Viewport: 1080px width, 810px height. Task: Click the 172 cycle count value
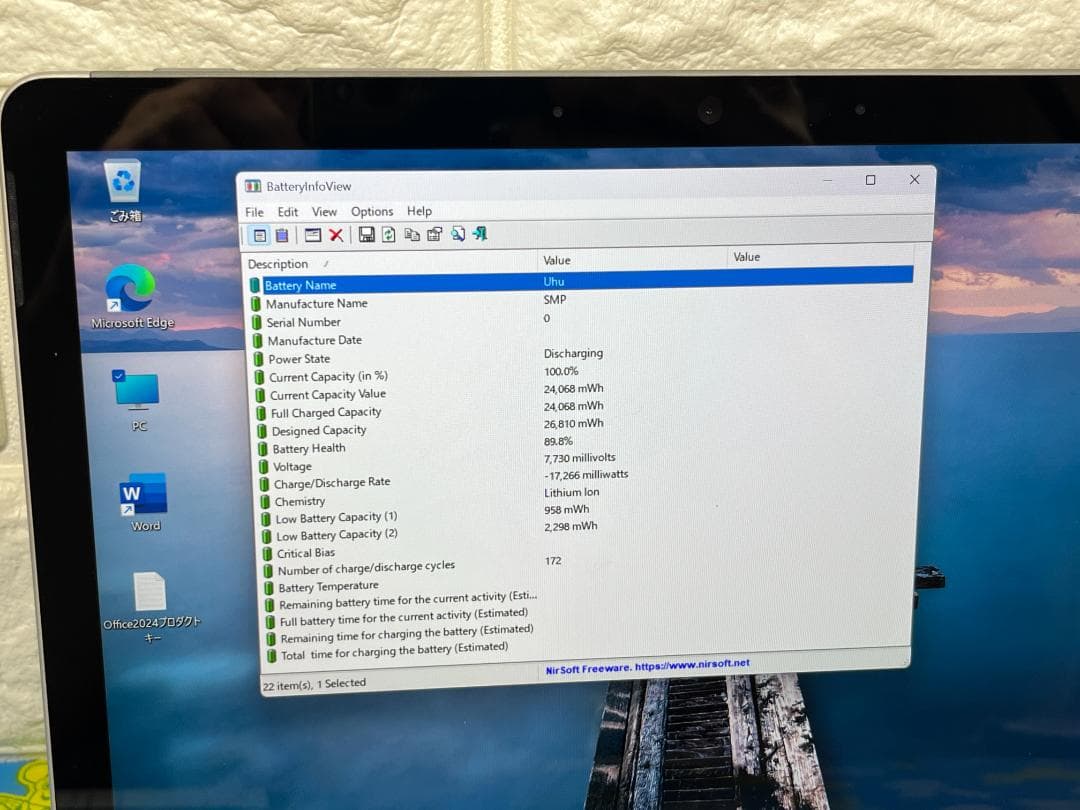553,561
